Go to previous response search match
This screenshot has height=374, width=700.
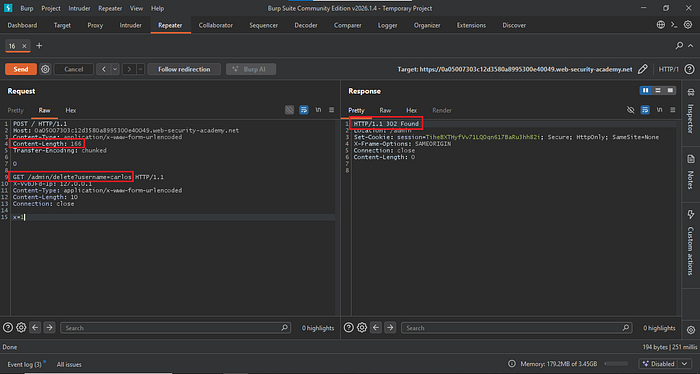[x=376, y=328]
